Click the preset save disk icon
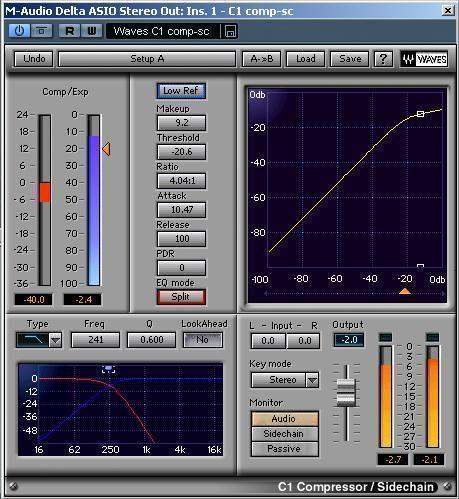This screenshot has width=459, height=499. click(230, 31)
